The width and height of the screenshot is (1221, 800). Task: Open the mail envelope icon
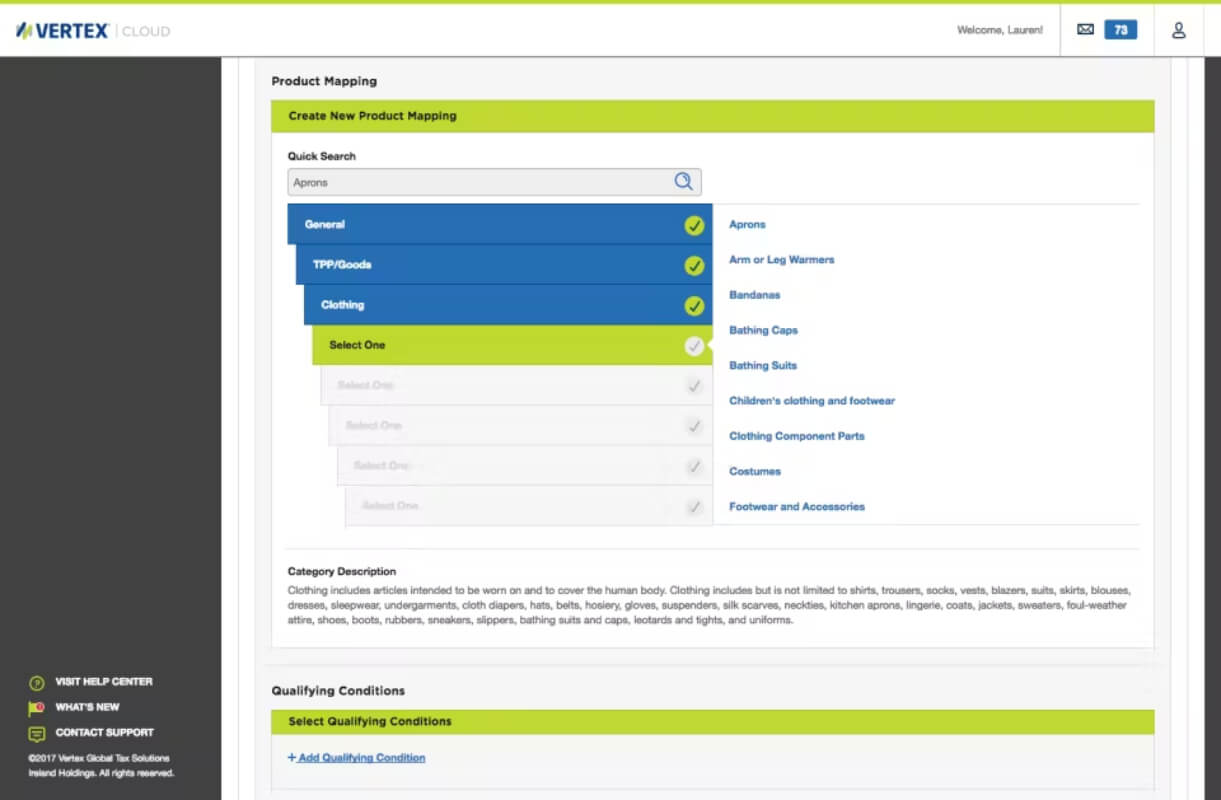(x=1085, y=30)
